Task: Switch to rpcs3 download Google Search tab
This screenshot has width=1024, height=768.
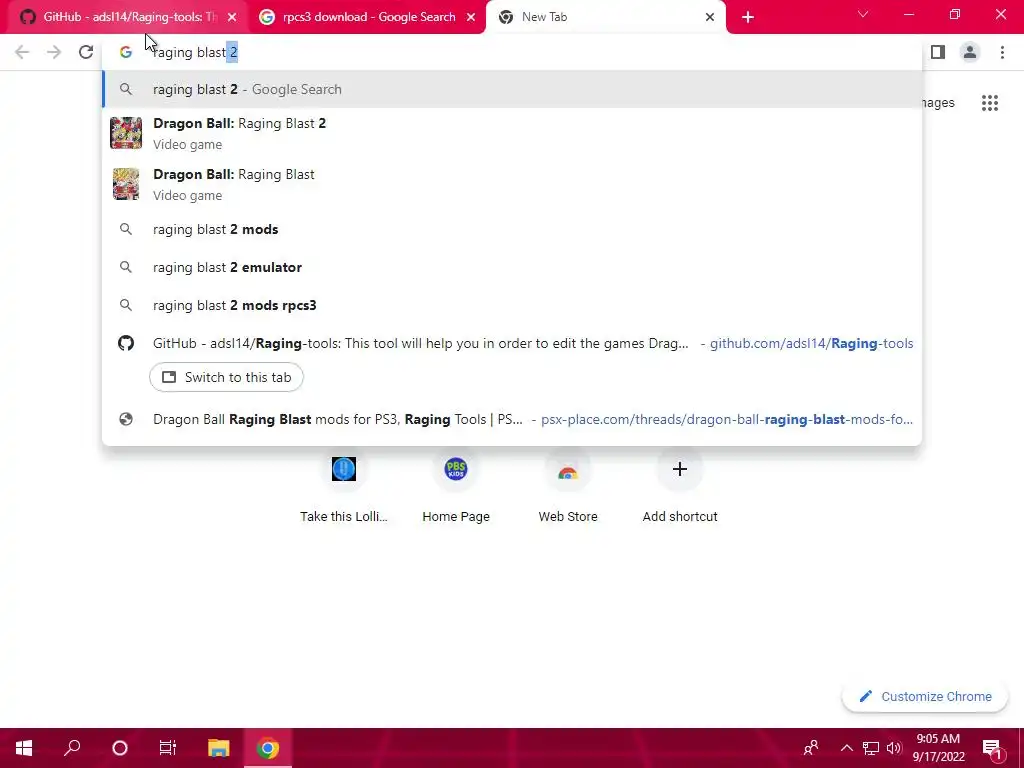Action: pos(367,17)
